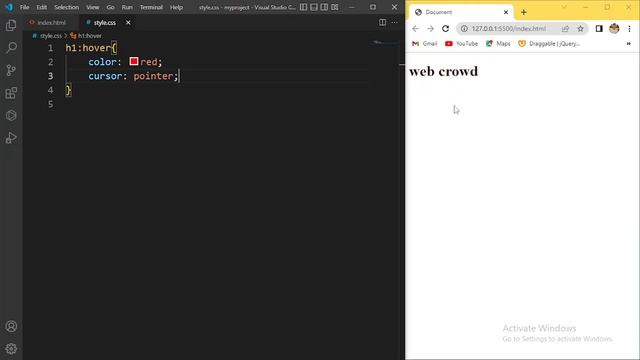Image resolution: width=640 pixels, height=360 pixels.
Task: Toggle panel layout icon in title bar
Action: tap(314, 7)
